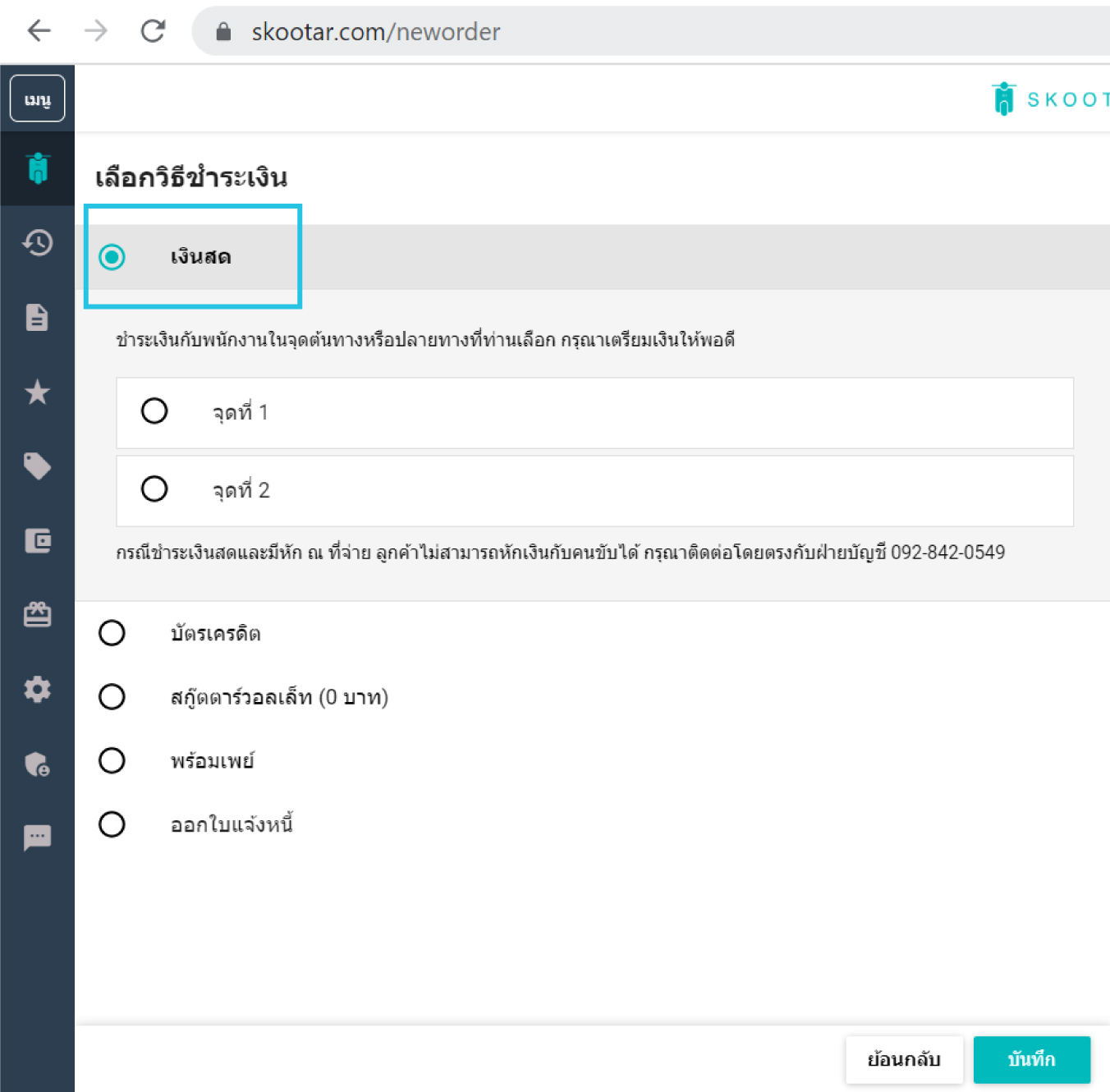The width and height of the screenshot is (1110, 1092).
Task: Click the เลือกวิธีชำระเงิน heading text
Action: coord(191,177)
